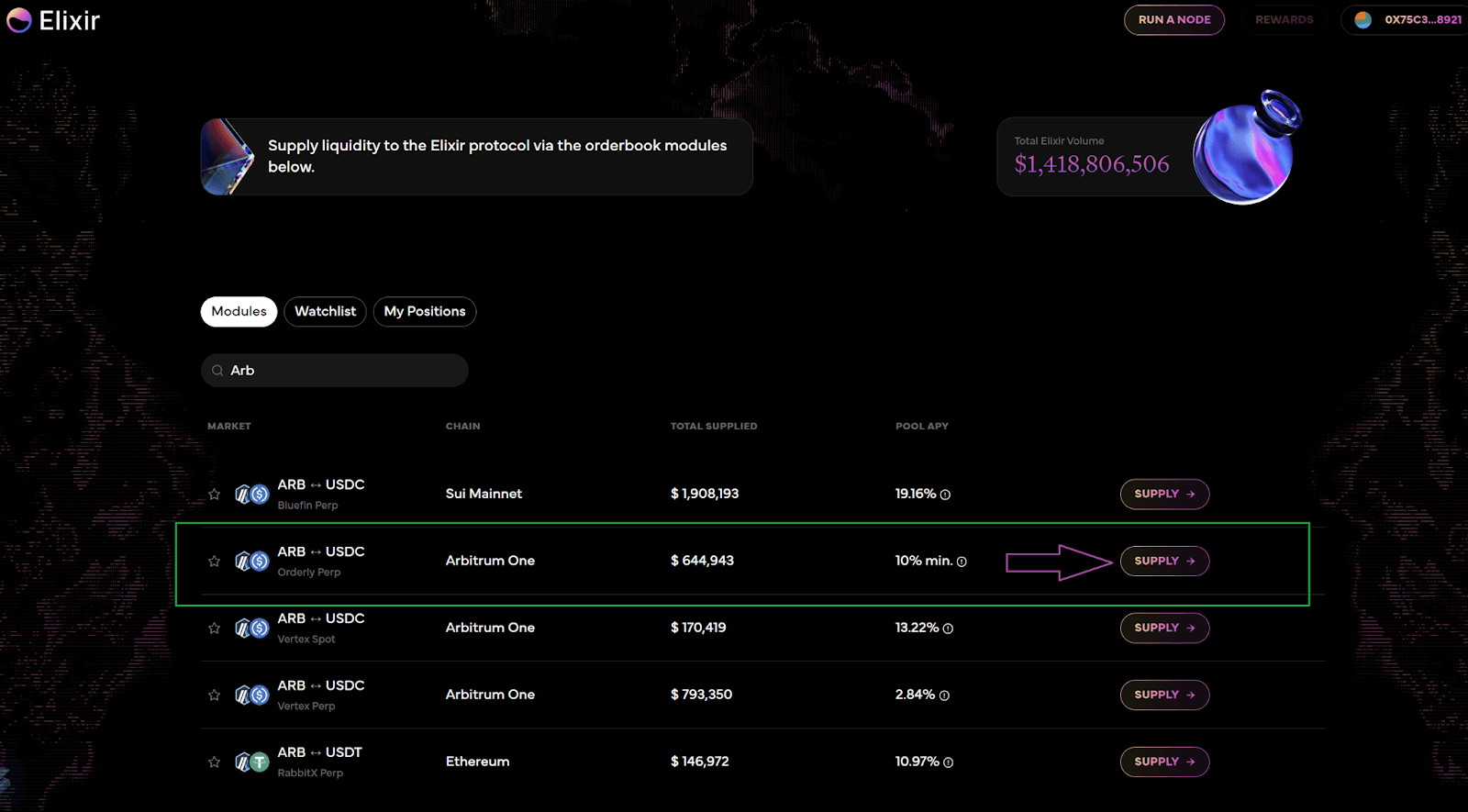Star the Orderly Perp ARB-USDC market

(x=214, y=561)
